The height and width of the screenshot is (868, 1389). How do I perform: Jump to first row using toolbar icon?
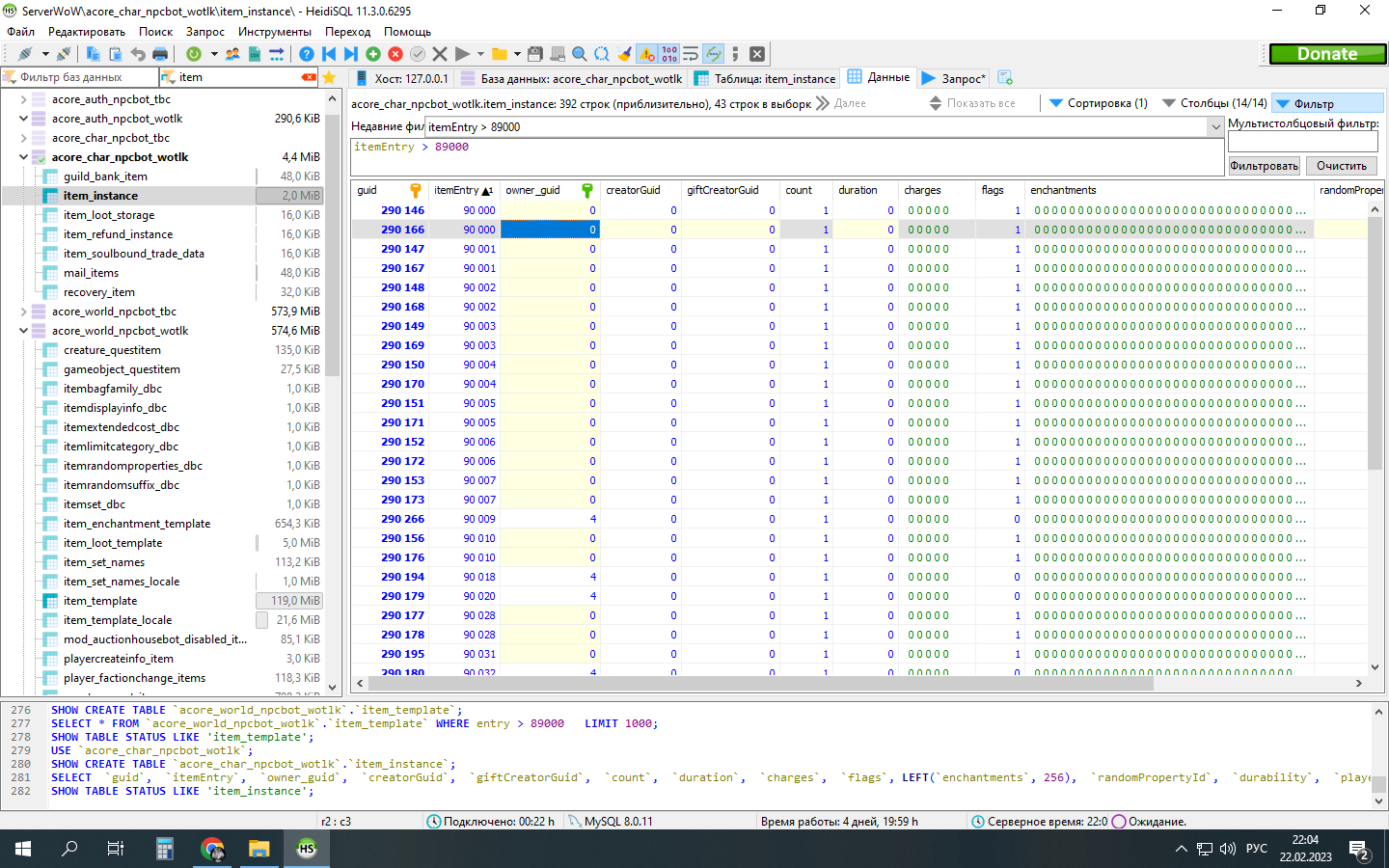point(329,54)
